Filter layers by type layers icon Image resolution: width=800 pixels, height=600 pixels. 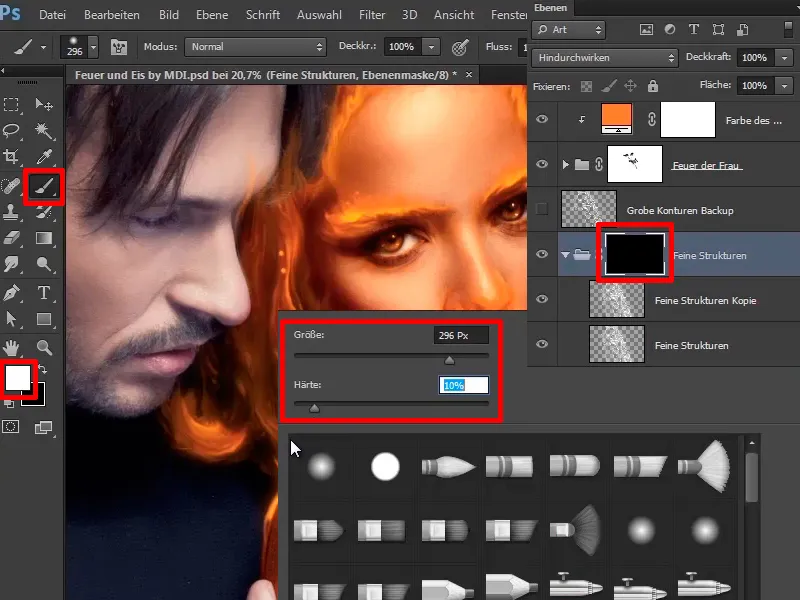pyautogui.click(x=694, y=30)
